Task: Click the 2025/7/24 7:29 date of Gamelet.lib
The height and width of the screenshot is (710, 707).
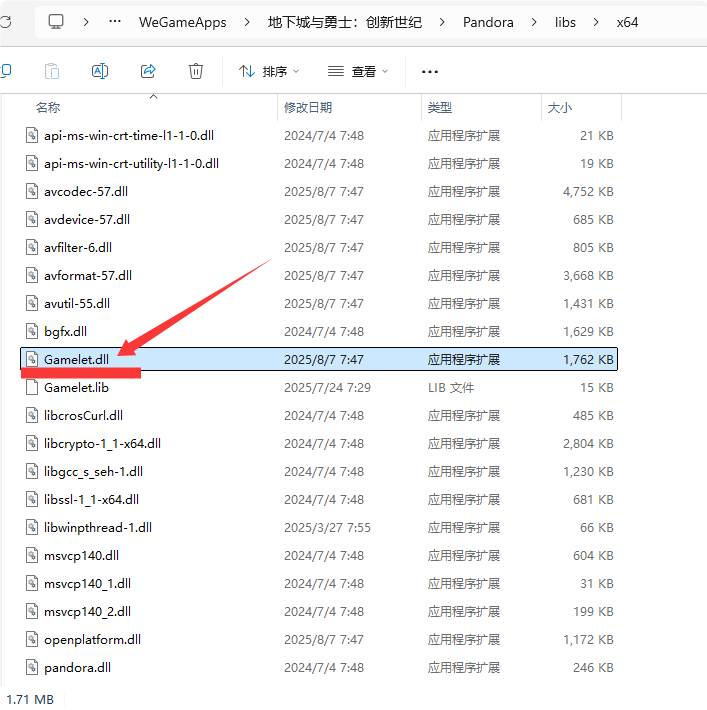Action: click(327, 388)
